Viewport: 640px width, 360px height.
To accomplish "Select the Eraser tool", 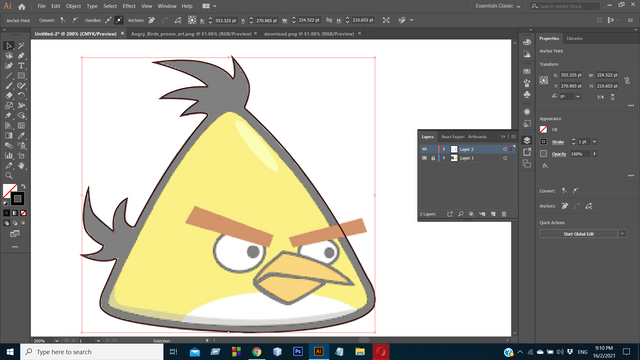I will click(9, 96).
